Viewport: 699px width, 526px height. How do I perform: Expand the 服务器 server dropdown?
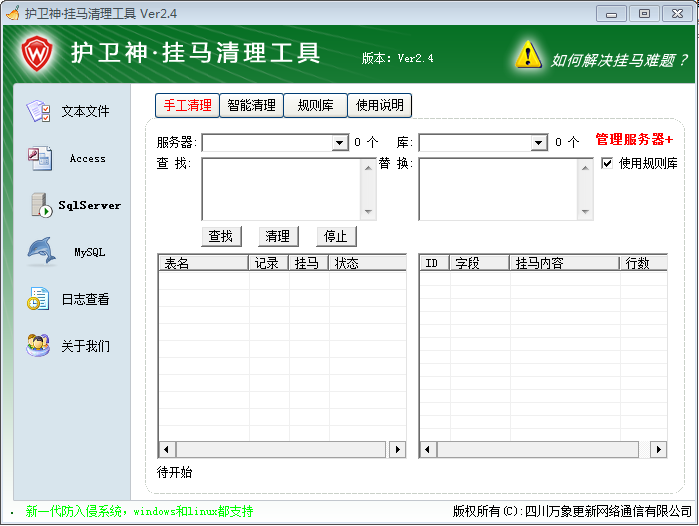[x=340, y=143]
